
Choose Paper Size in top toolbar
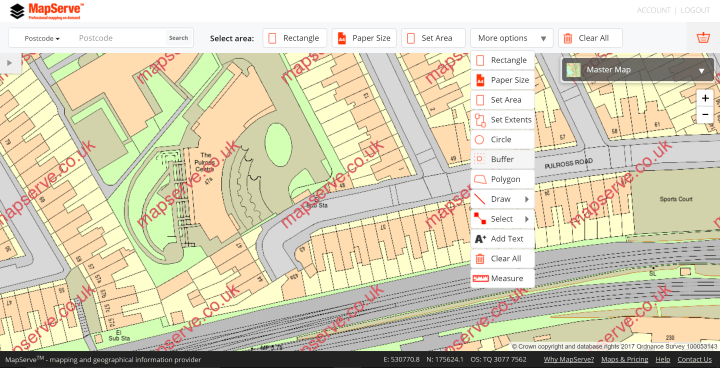pos(364,38)
